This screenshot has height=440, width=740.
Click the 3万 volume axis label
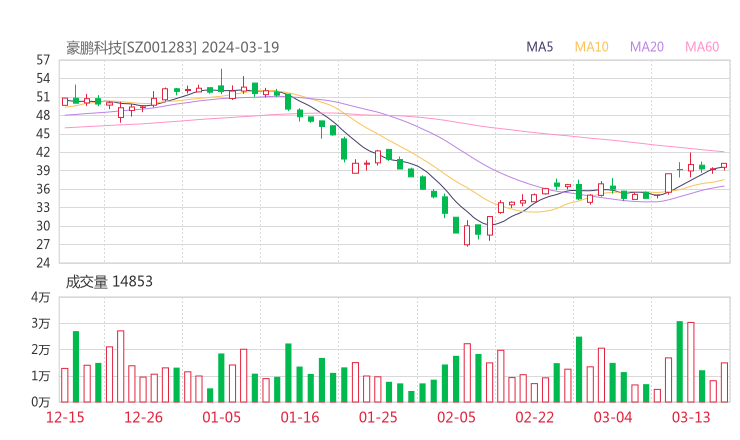click(x=41, y=323)
